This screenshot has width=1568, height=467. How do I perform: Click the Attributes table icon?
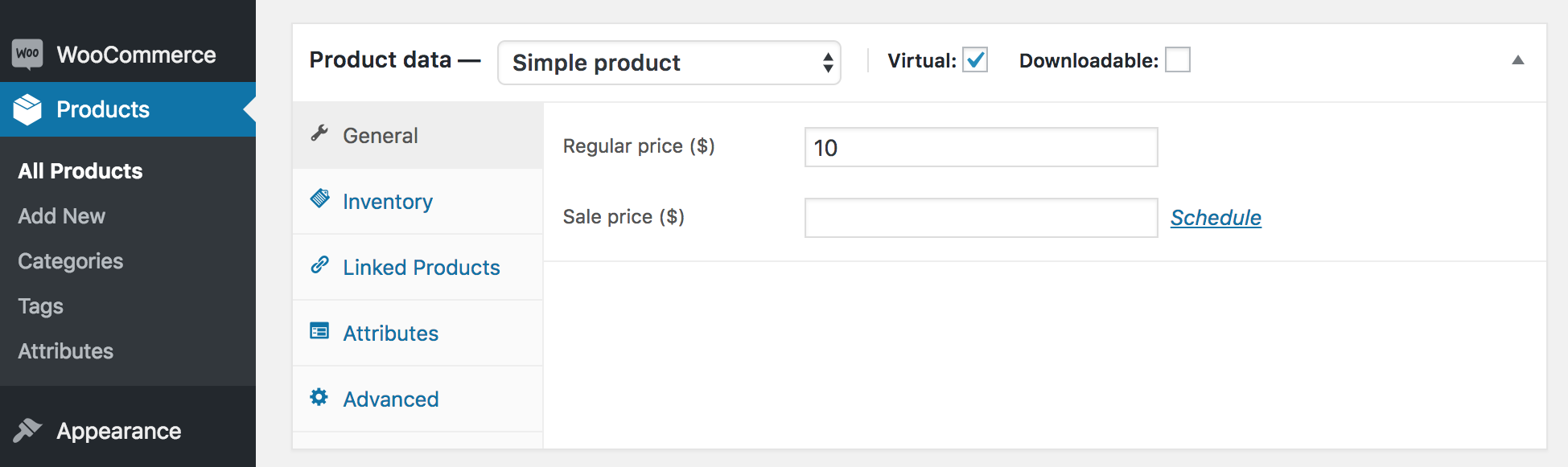click(x=320, y=330)
